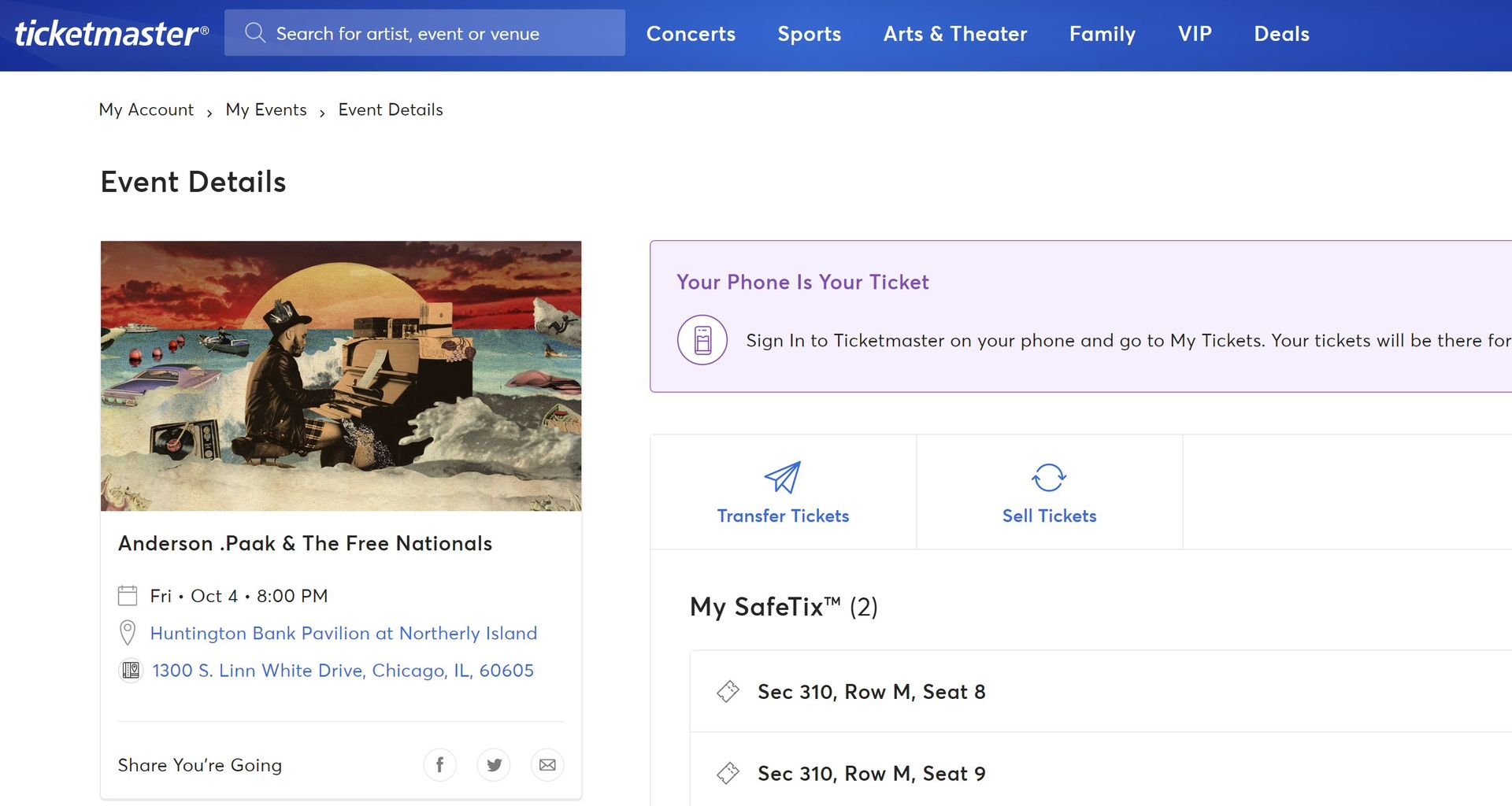Go to My Account breadcrumb
1512x806 pixels.
146,109
